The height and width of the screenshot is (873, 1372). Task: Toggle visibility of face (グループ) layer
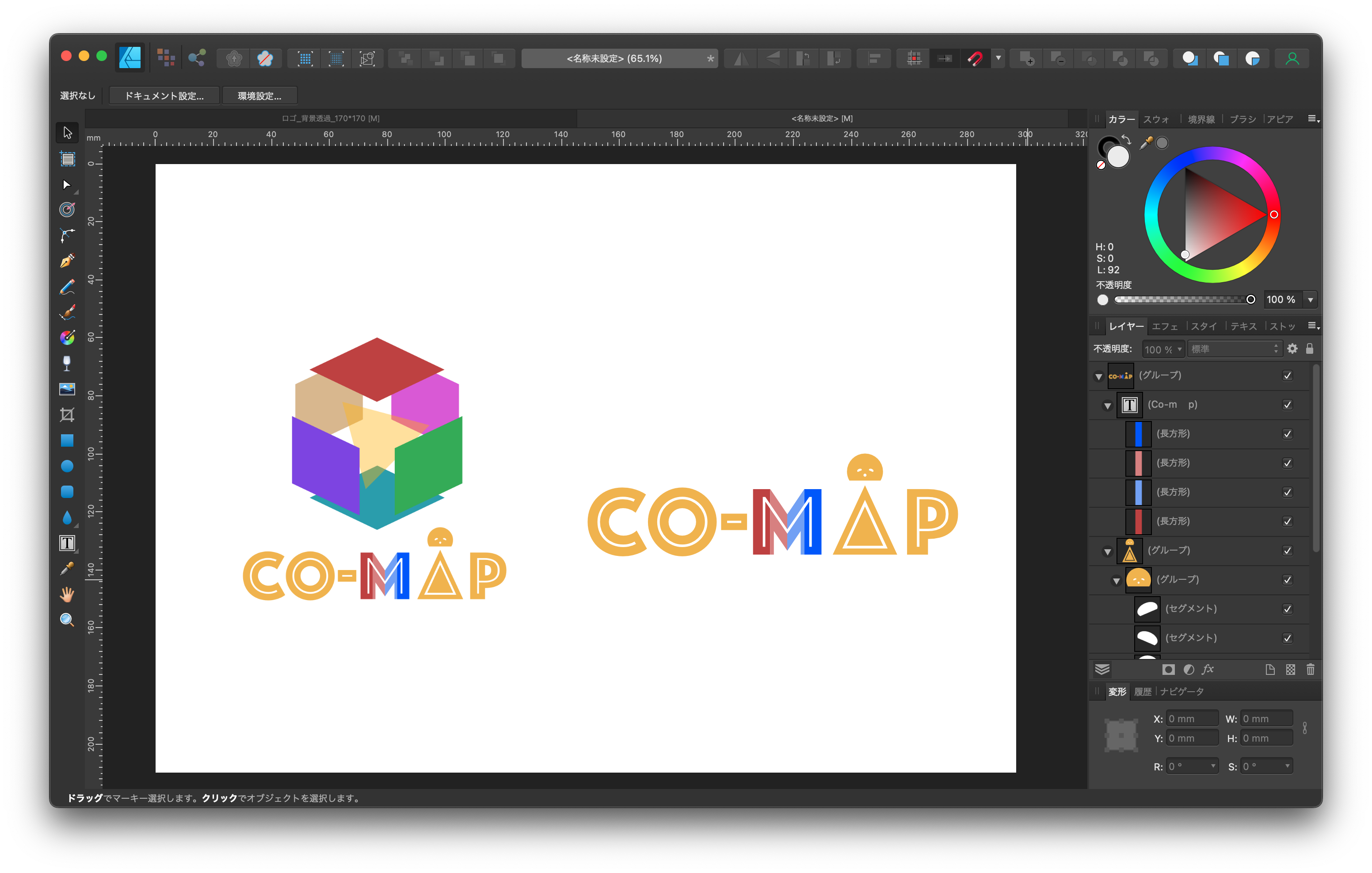(1287, 579)
